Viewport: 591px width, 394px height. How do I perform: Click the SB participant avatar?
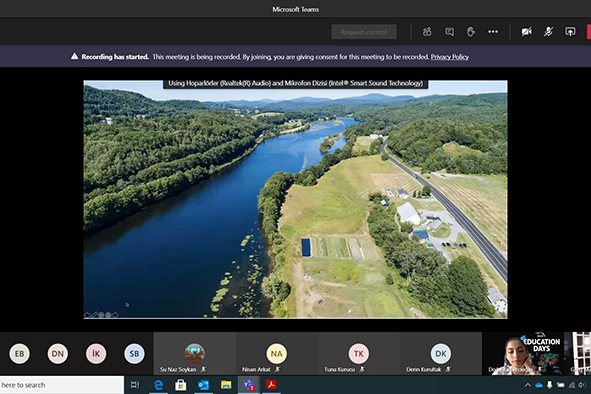tap(134, 354)
